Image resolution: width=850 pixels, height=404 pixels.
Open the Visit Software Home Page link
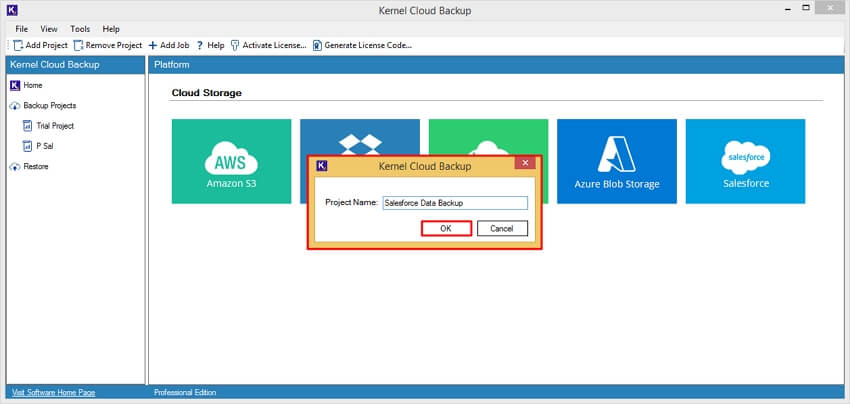click(54, 392)
